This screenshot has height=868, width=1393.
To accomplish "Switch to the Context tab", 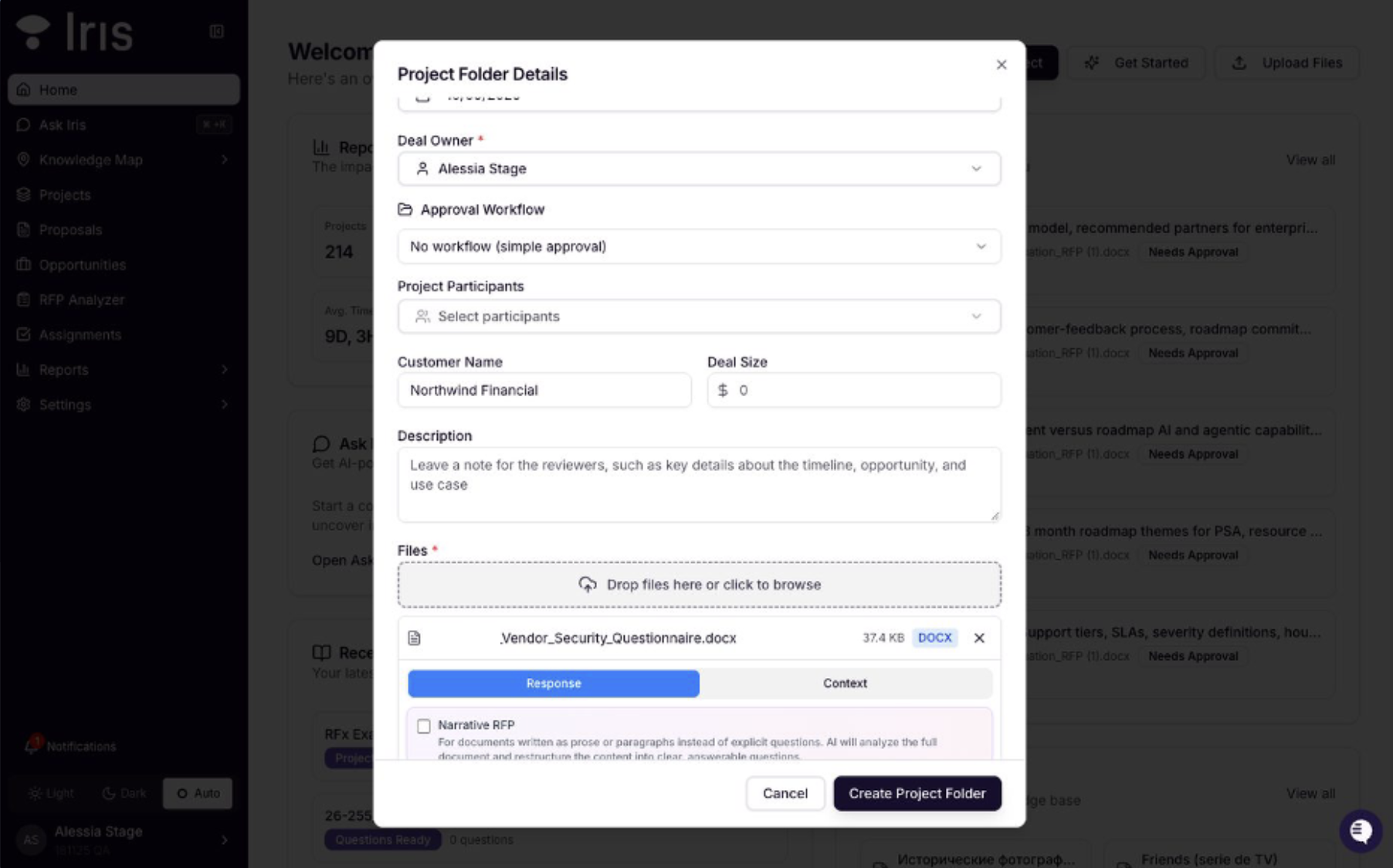I will [x=845, y=683].
